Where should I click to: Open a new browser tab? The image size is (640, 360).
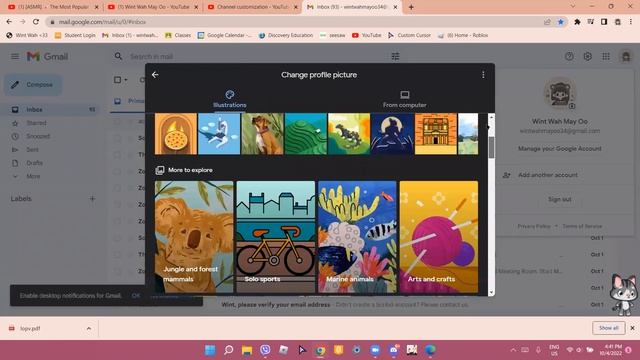(x=411, y=7)
